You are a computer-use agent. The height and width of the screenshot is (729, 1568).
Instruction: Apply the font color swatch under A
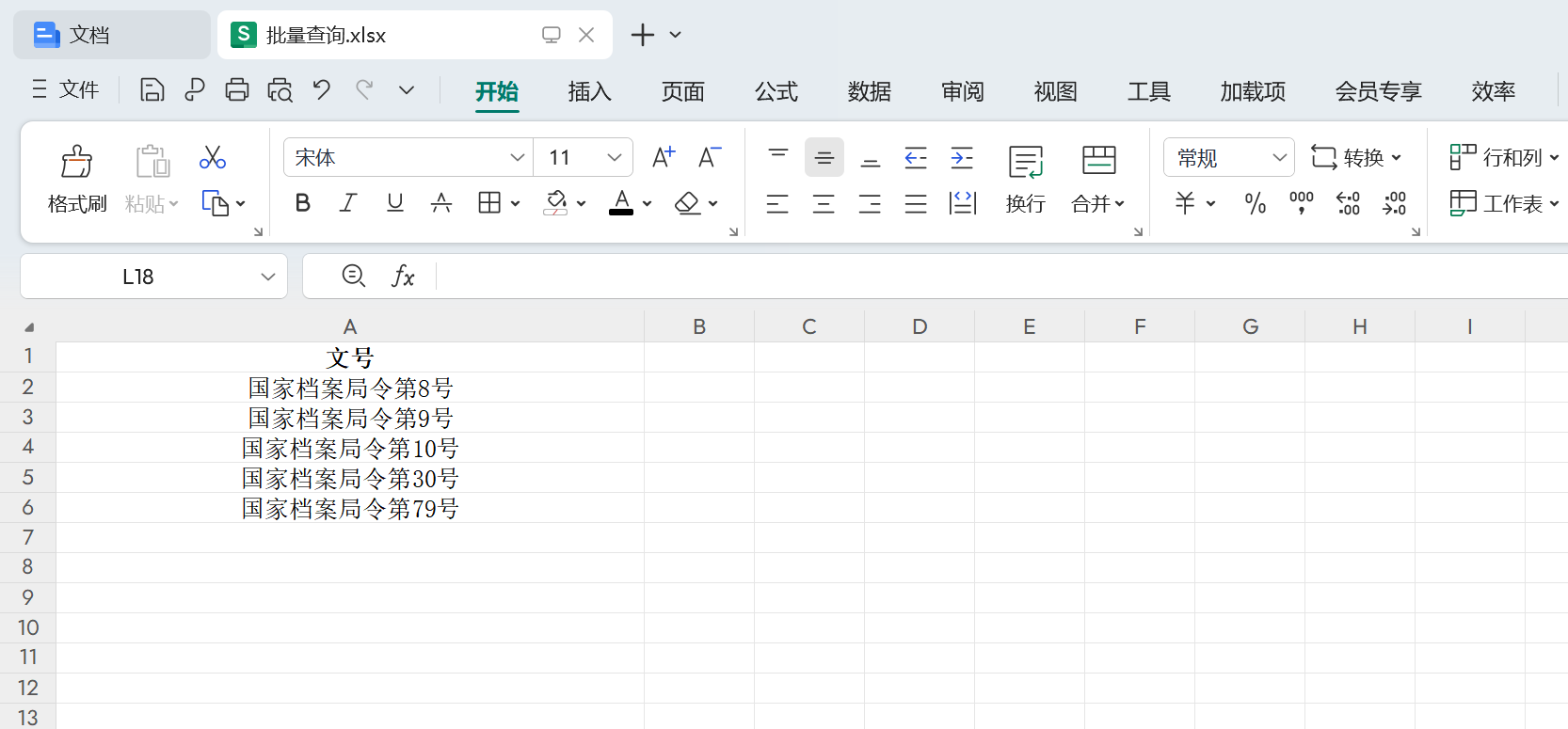[x=621, y=203]
